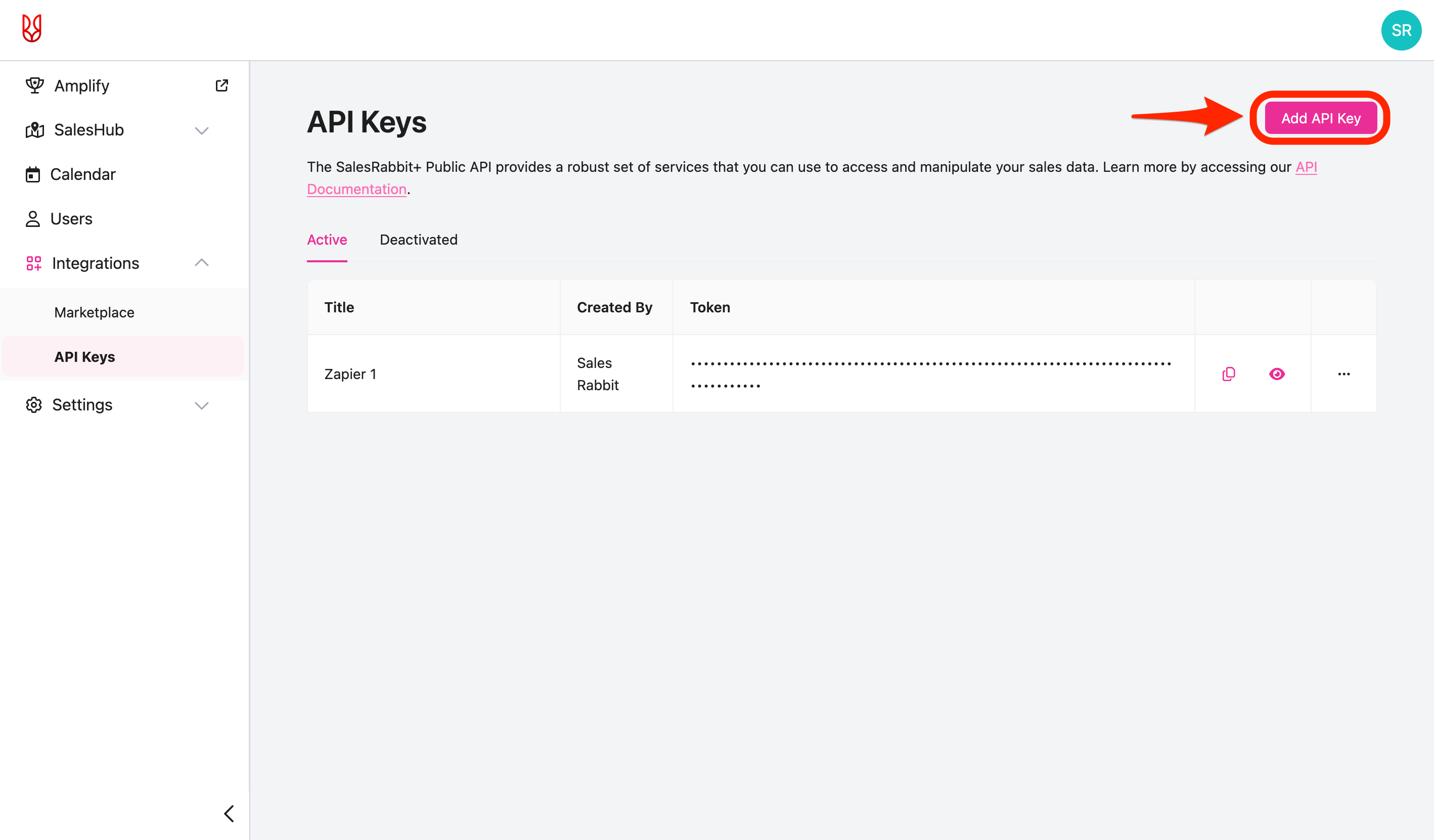Click the Integrations grid icon

34,263
